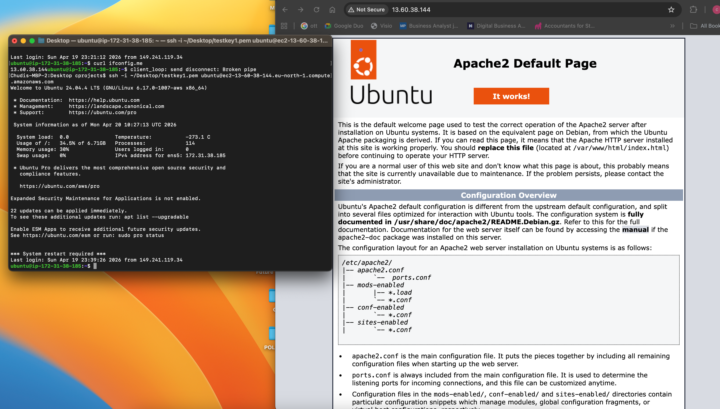Click 'System restart required' line in terminal
The image size is (720, 409).
pyautogui.click(x=58, y=253)
